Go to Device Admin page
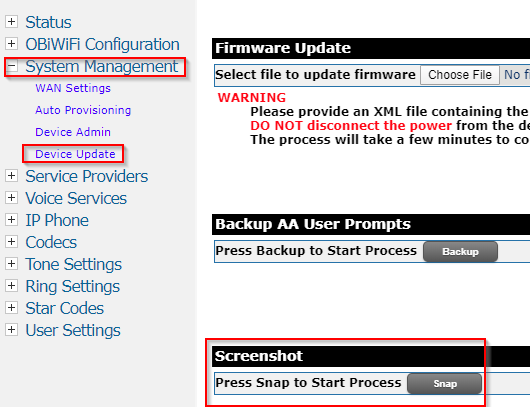This screenshot has height=407, width=530. [x=73, y=132]
